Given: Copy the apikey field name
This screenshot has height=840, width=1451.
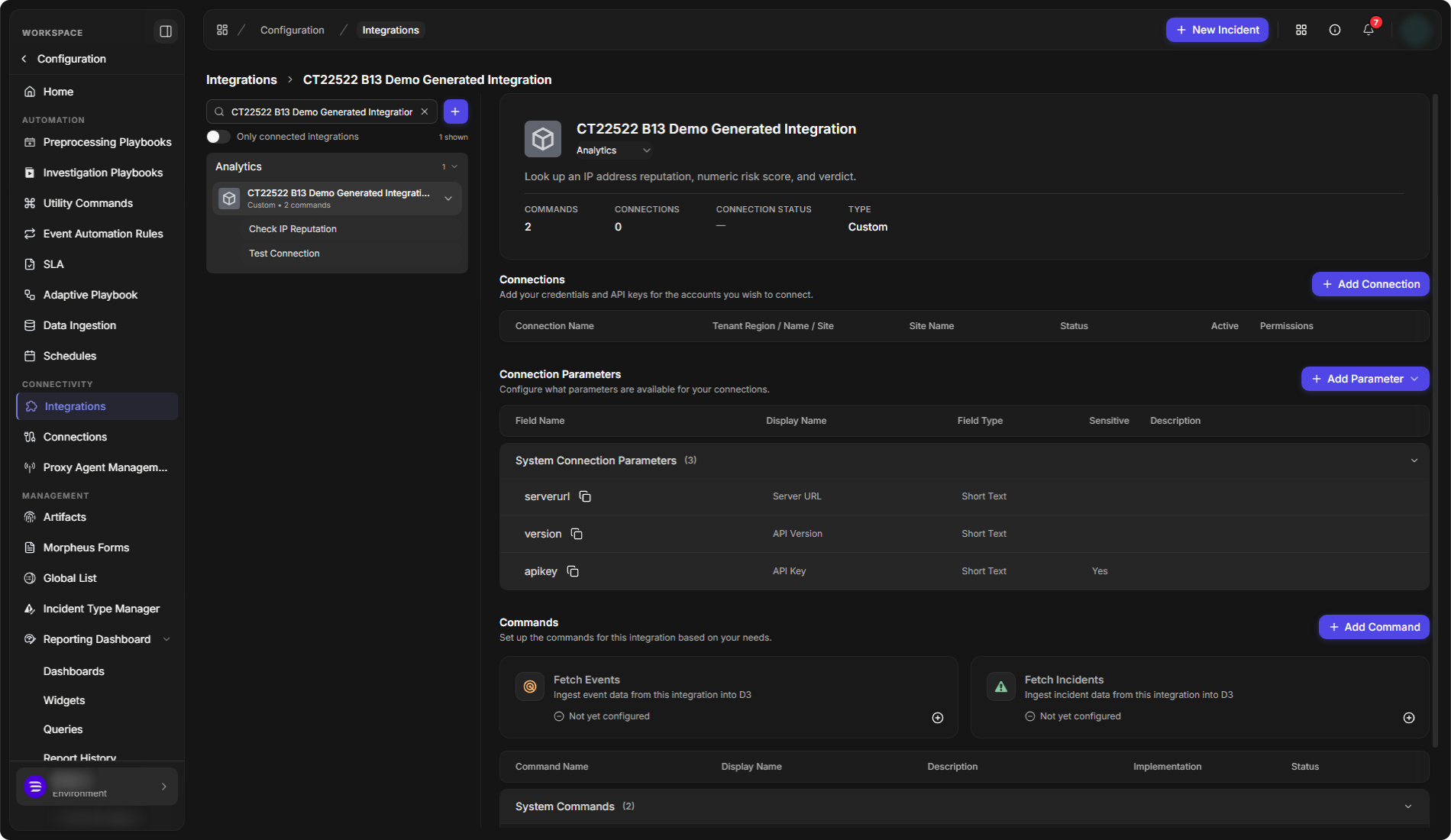Looking at the screenshot, I should pos(573,571).
